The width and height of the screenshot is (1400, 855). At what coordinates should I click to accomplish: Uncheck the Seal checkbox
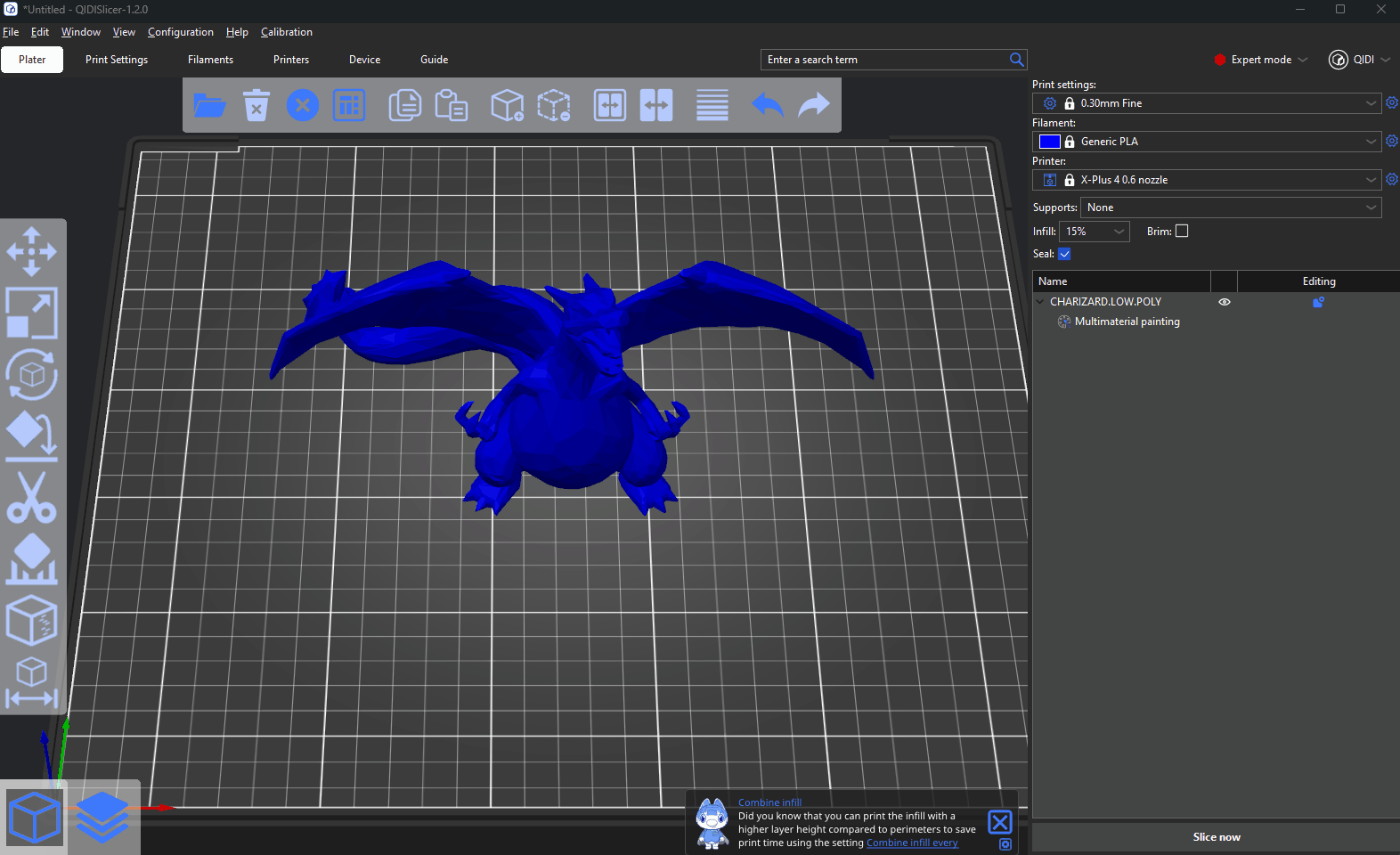pos(1064,254)
